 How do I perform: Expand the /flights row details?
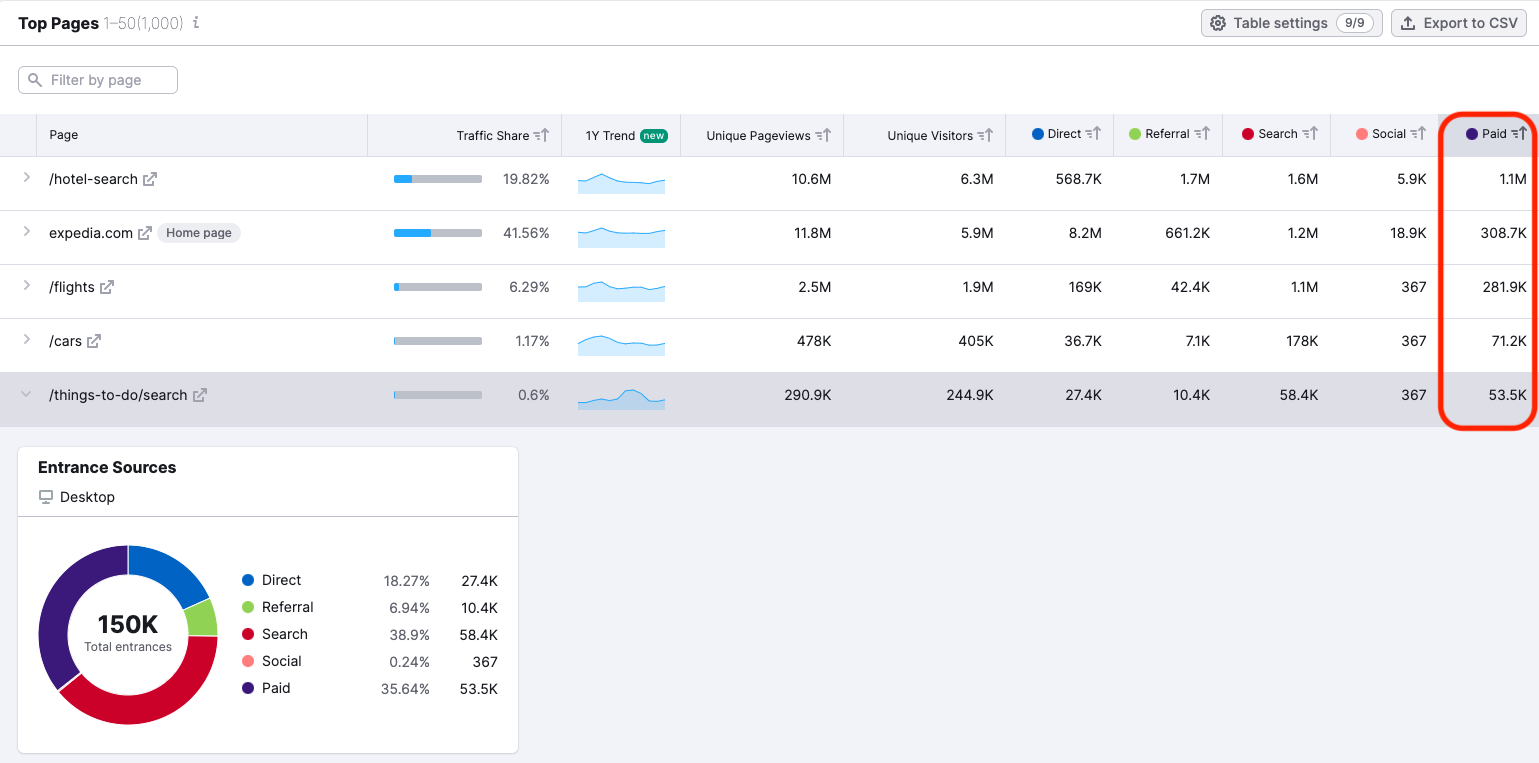coord(26,286)
